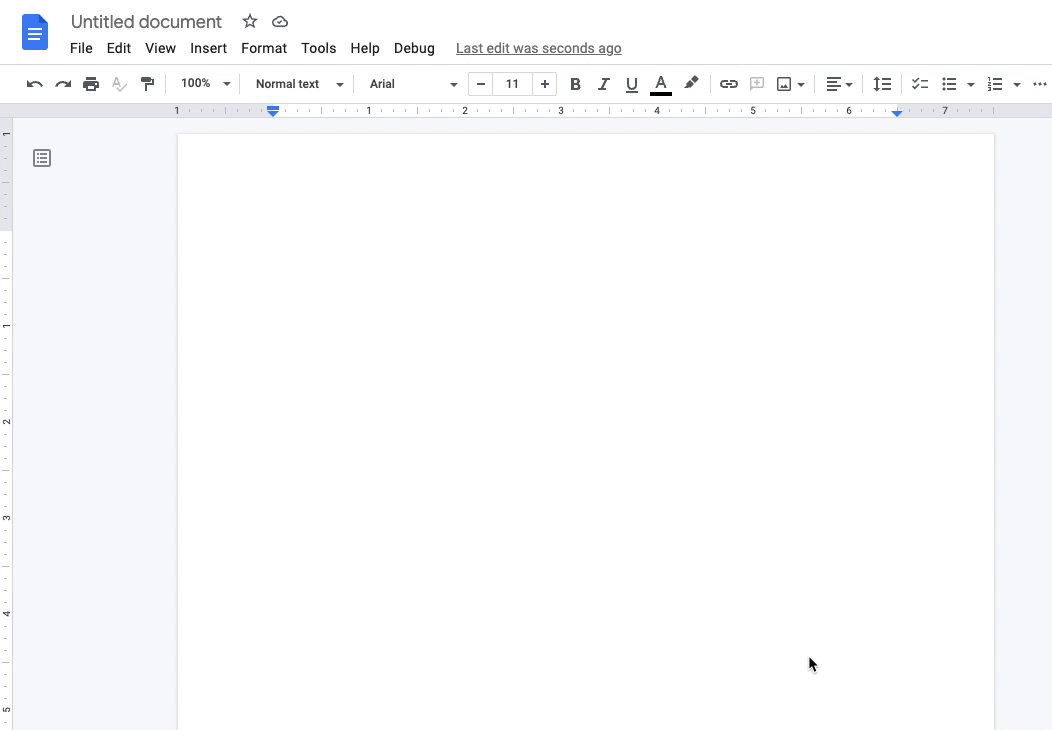Image resolution: width=1052 pixels, height=730 pixels.
Task: Select the Print icon
Action: click(90, 84)
